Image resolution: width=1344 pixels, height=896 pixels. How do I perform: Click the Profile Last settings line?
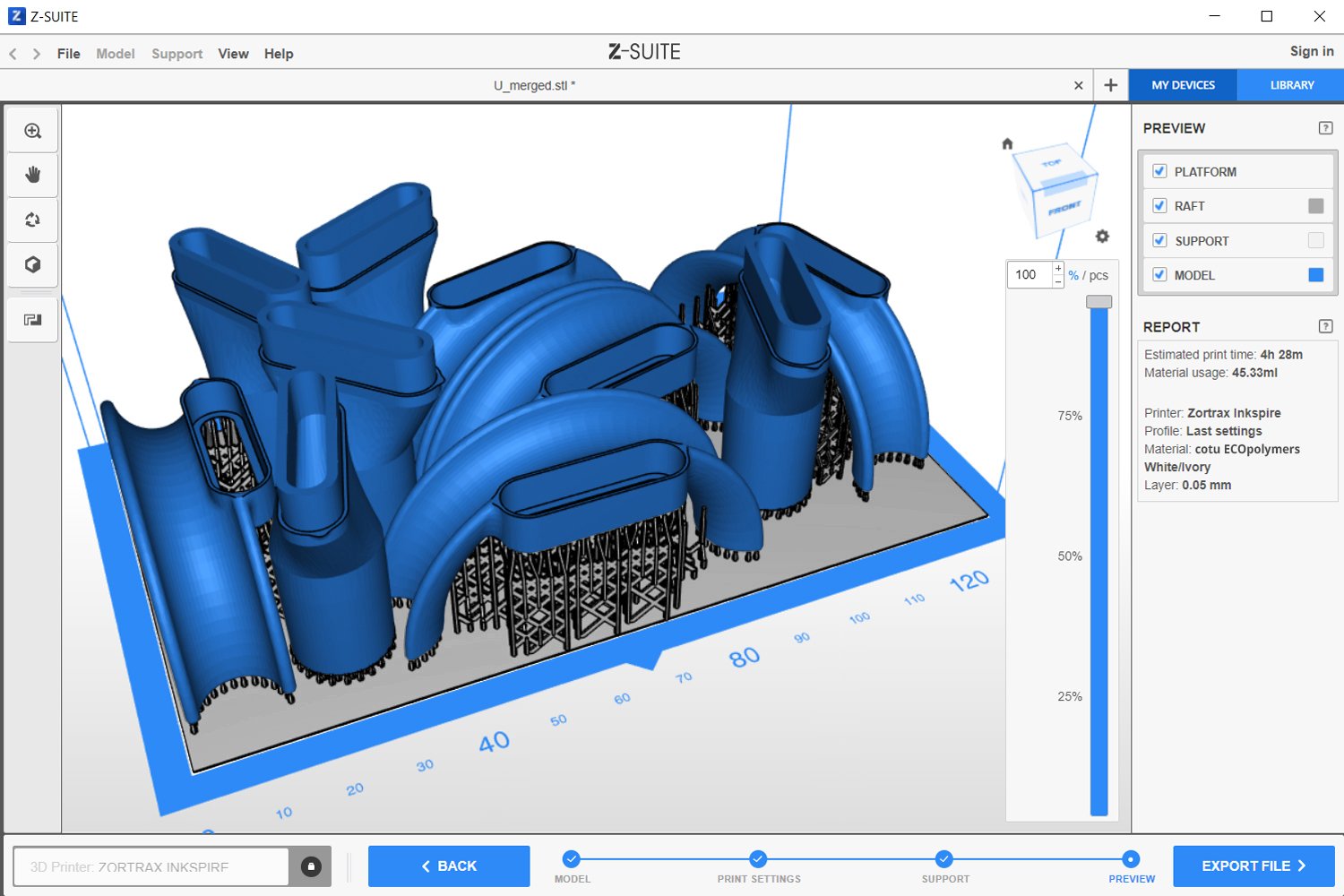pos(1203,431)
